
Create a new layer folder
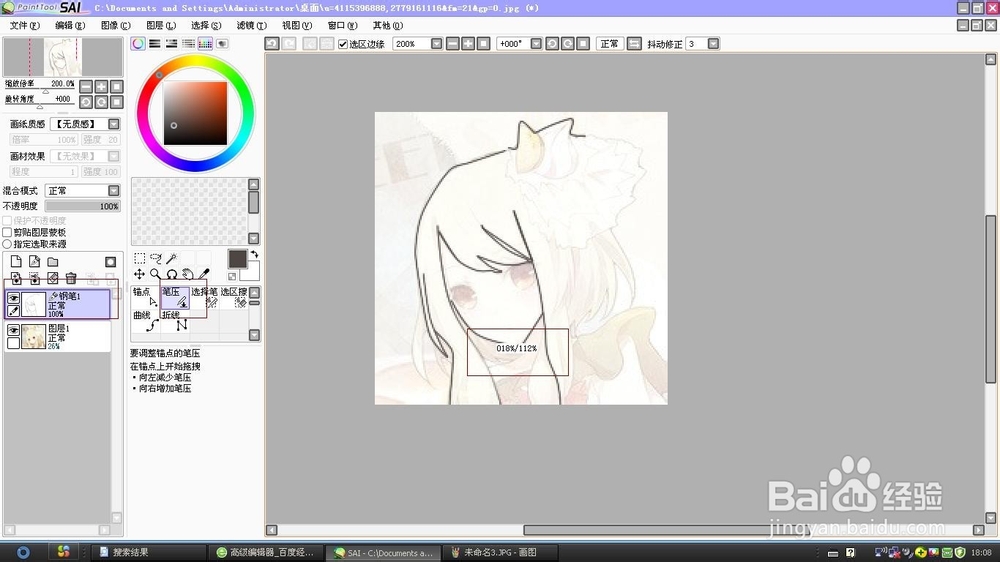coord(53,262)
